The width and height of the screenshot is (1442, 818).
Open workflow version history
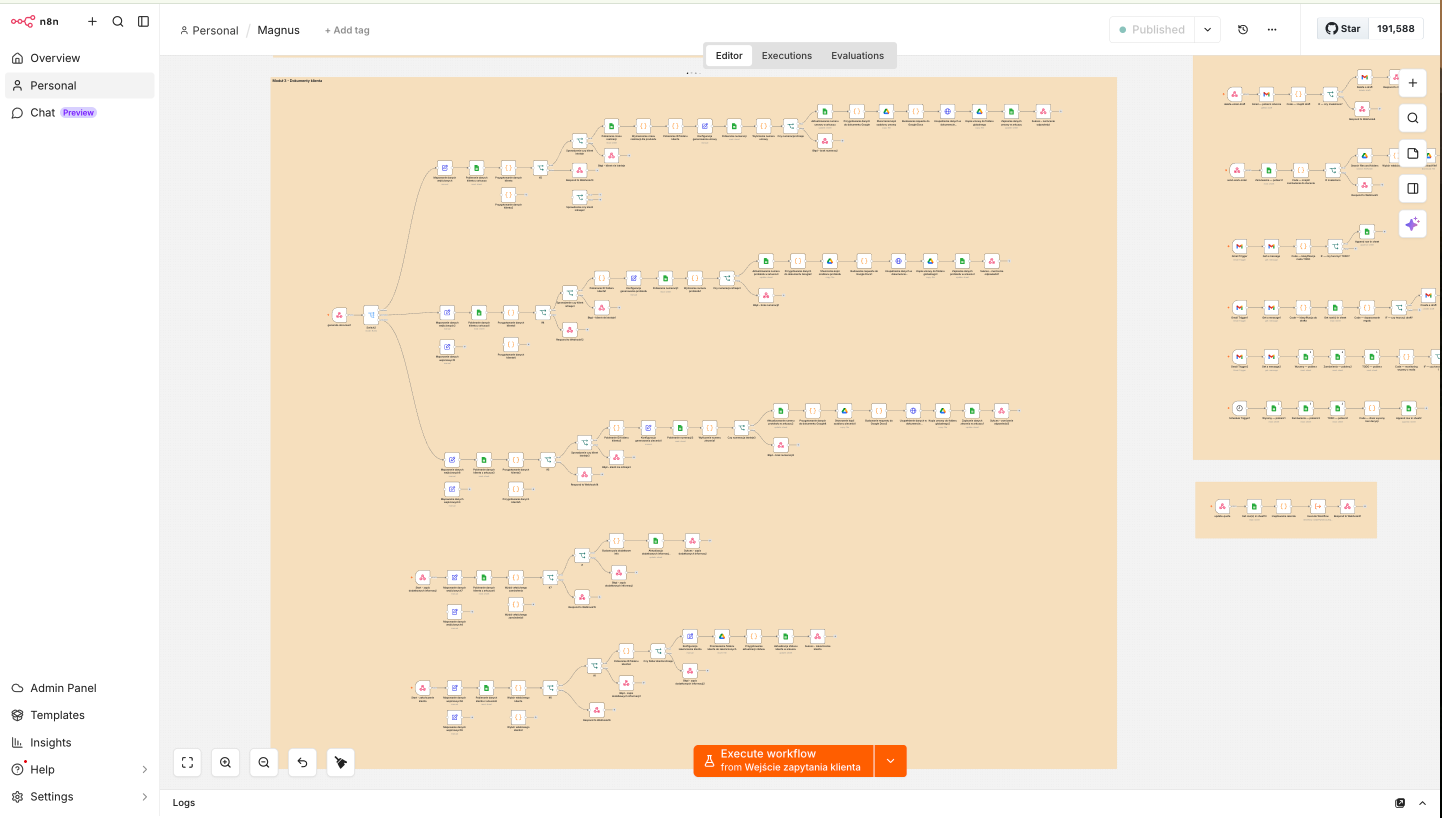1243,29
